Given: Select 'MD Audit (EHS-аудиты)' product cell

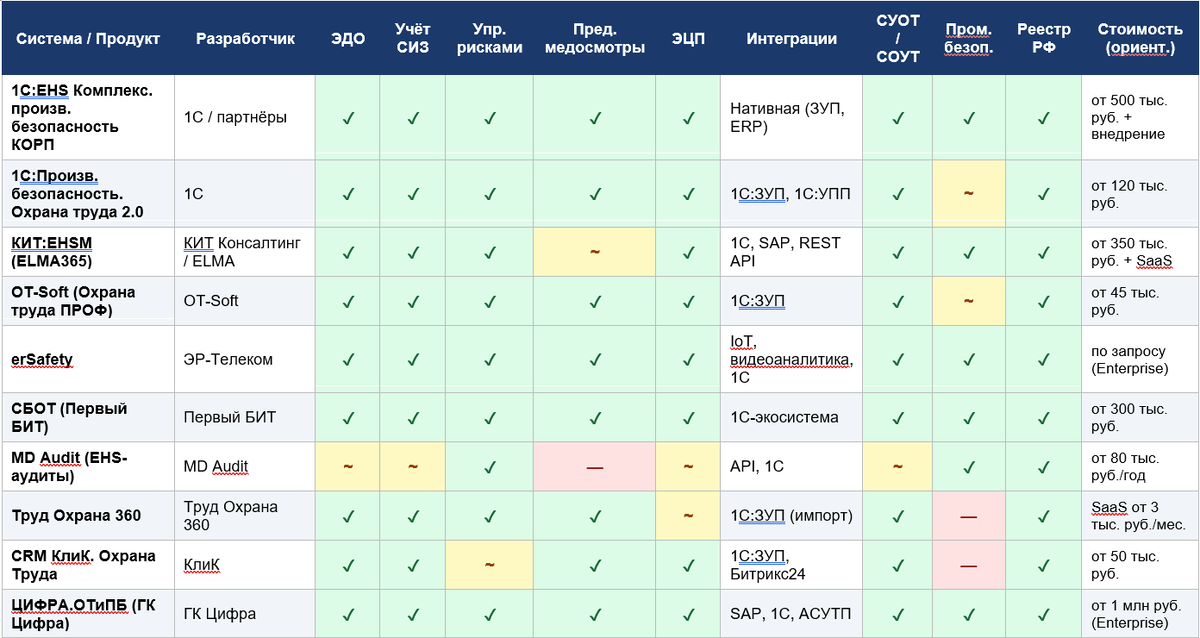Looking at the screenshot, I should [88, 466].
